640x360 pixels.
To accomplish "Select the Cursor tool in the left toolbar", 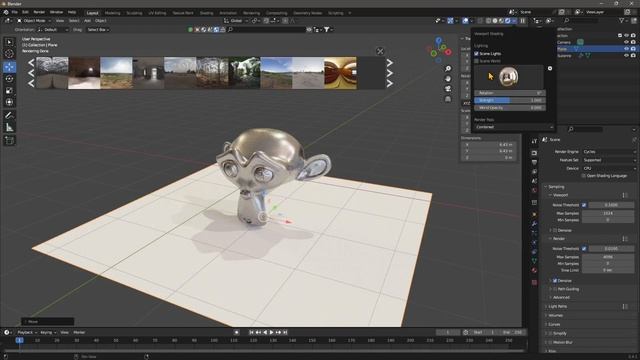I will click(9, 53).
